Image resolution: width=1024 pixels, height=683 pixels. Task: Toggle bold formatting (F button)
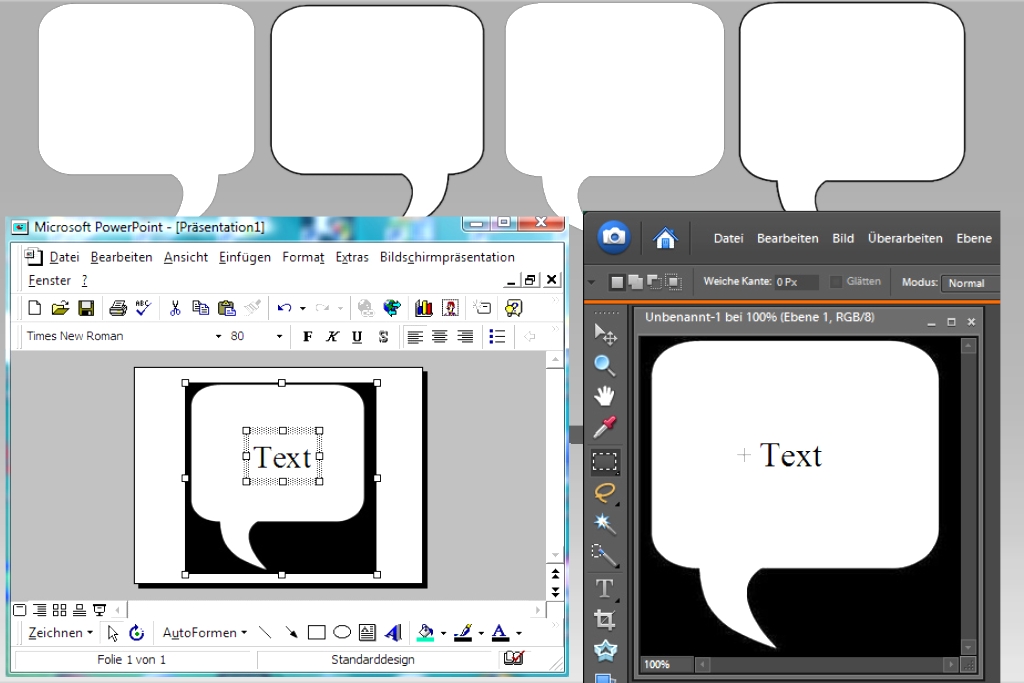(307, 337)
